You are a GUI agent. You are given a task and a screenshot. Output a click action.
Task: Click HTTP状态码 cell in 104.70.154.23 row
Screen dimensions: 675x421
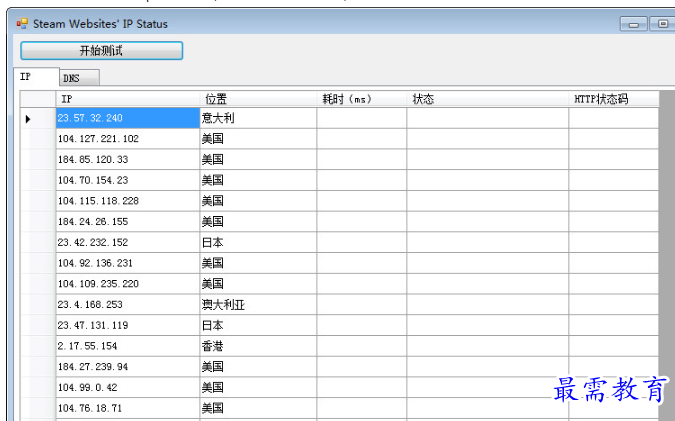tap(614, 180)
